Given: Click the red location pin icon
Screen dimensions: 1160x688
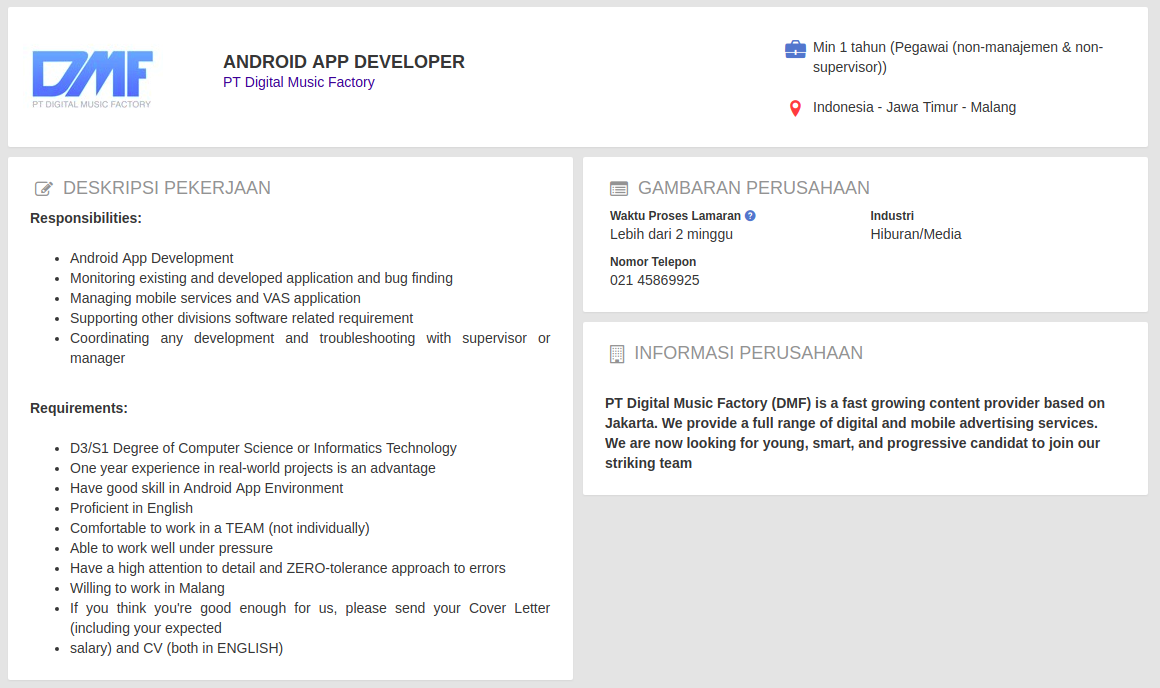Looking at the screenshot, I should (x=795, y=108).
